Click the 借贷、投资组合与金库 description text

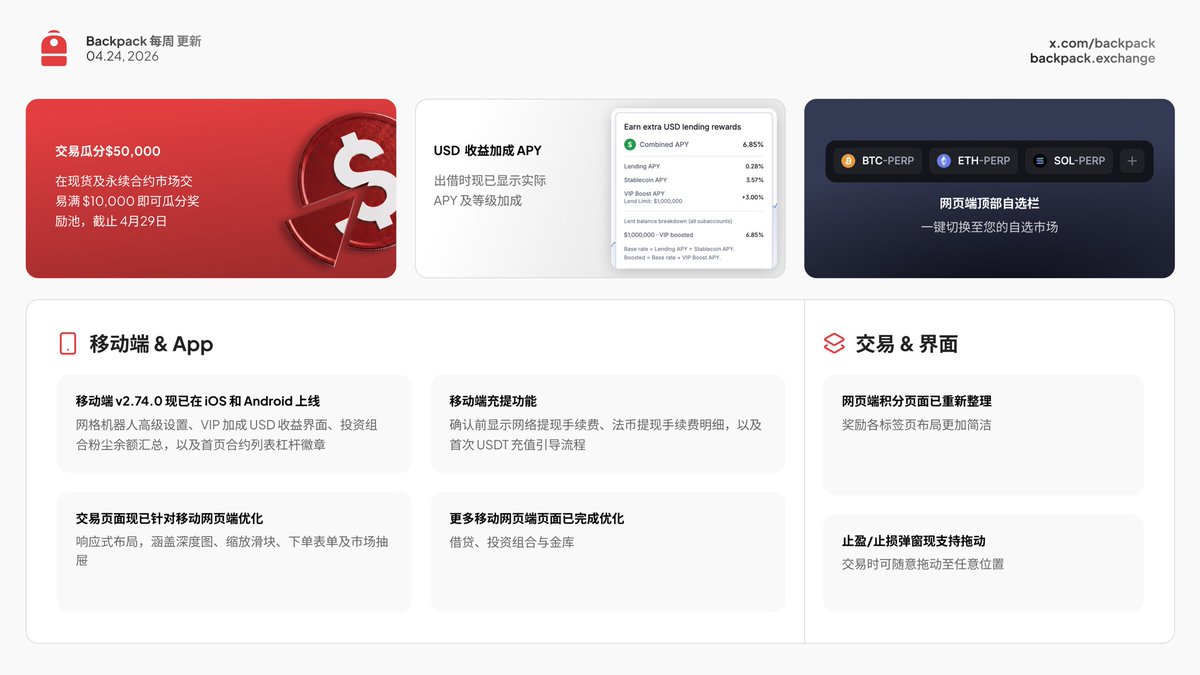pos(512,542)
